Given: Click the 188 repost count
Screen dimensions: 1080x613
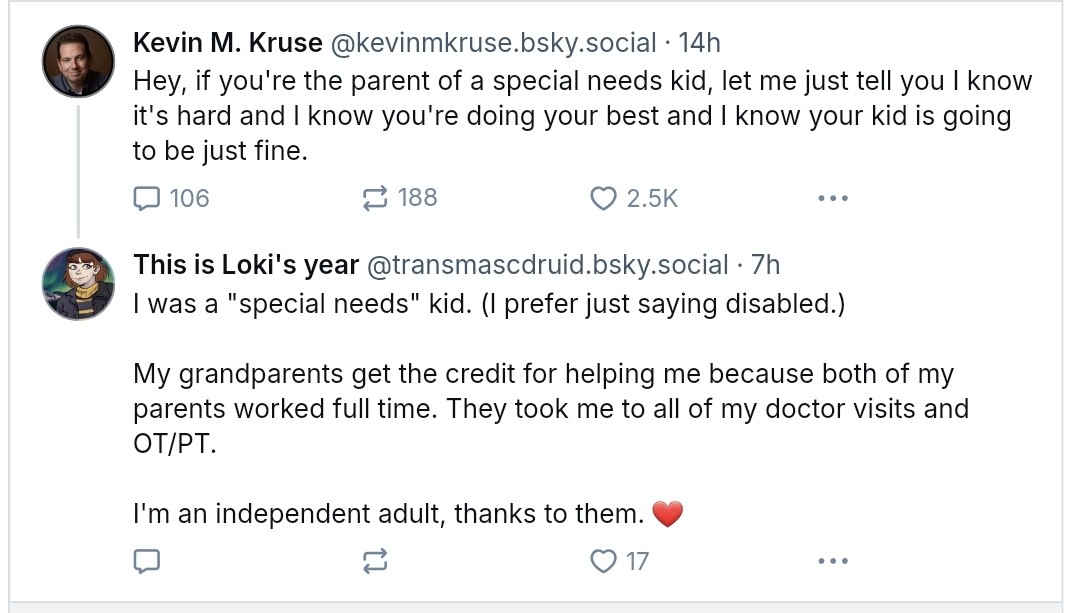Looking at the screenshot, I should tap(418, 198).
